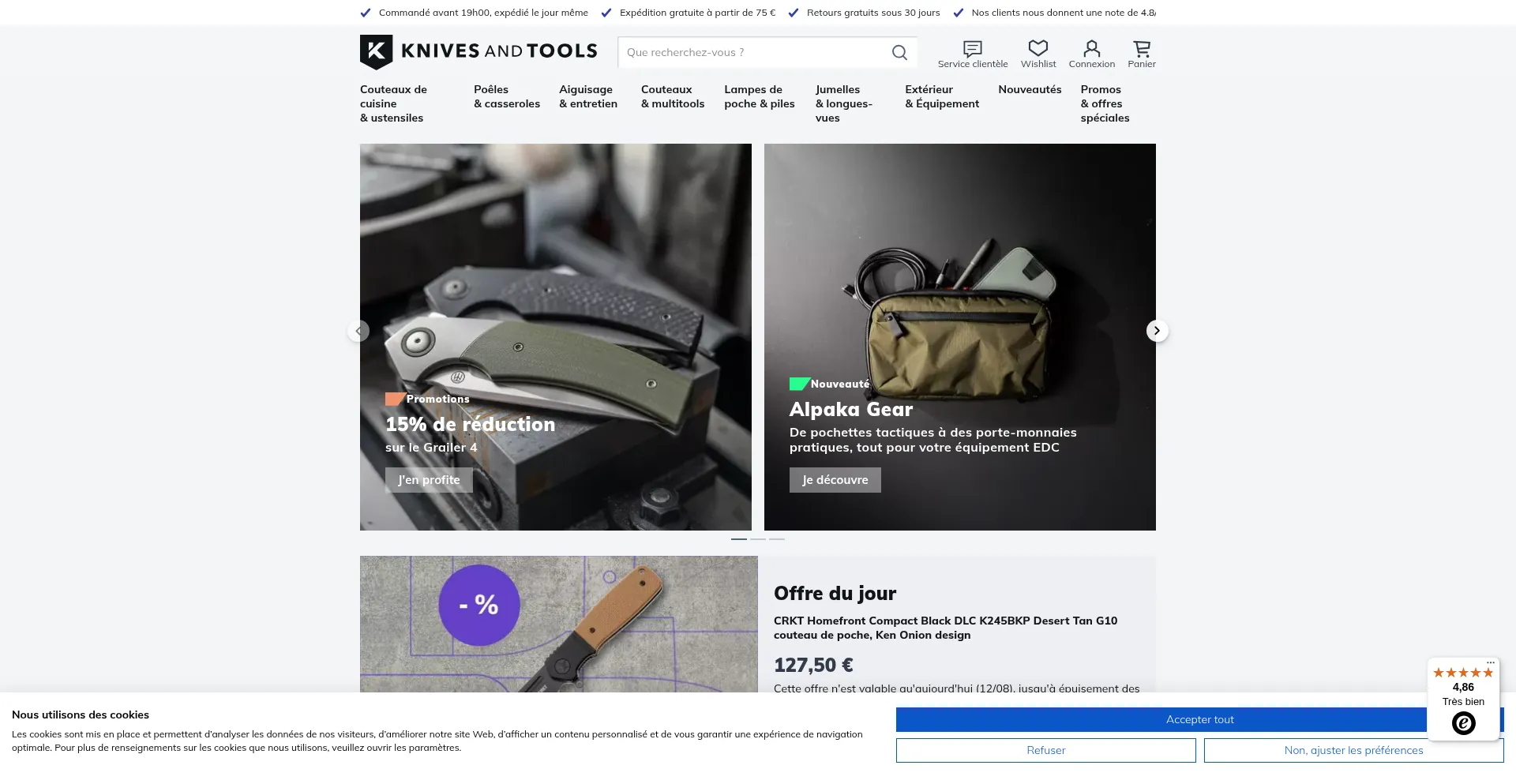Click the Trusted Shops e-badge icon
1516x784 pixels.
click(x=1463, y=723)
